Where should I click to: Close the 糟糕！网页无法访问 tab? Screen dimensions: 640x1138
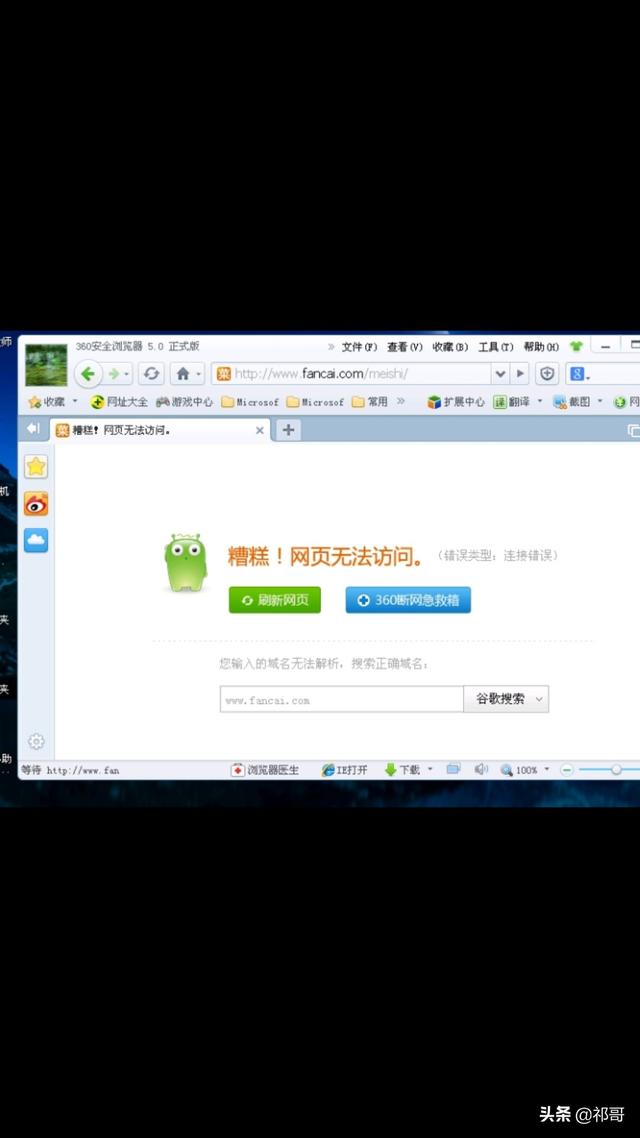point(260,430)
